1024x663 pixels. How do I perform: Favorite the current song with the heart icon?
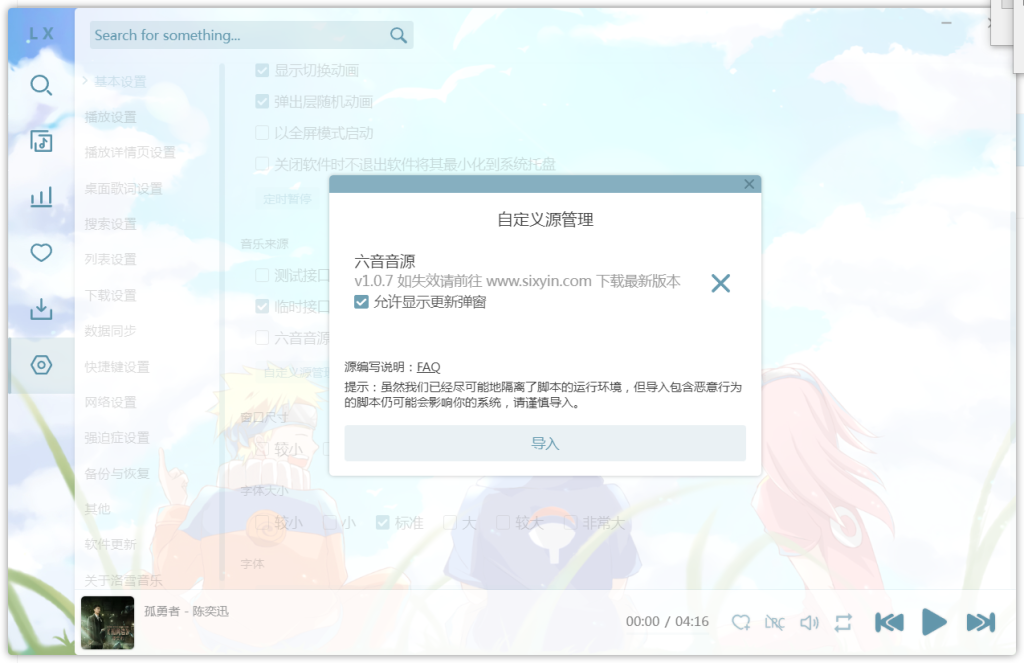pos(741,622)
